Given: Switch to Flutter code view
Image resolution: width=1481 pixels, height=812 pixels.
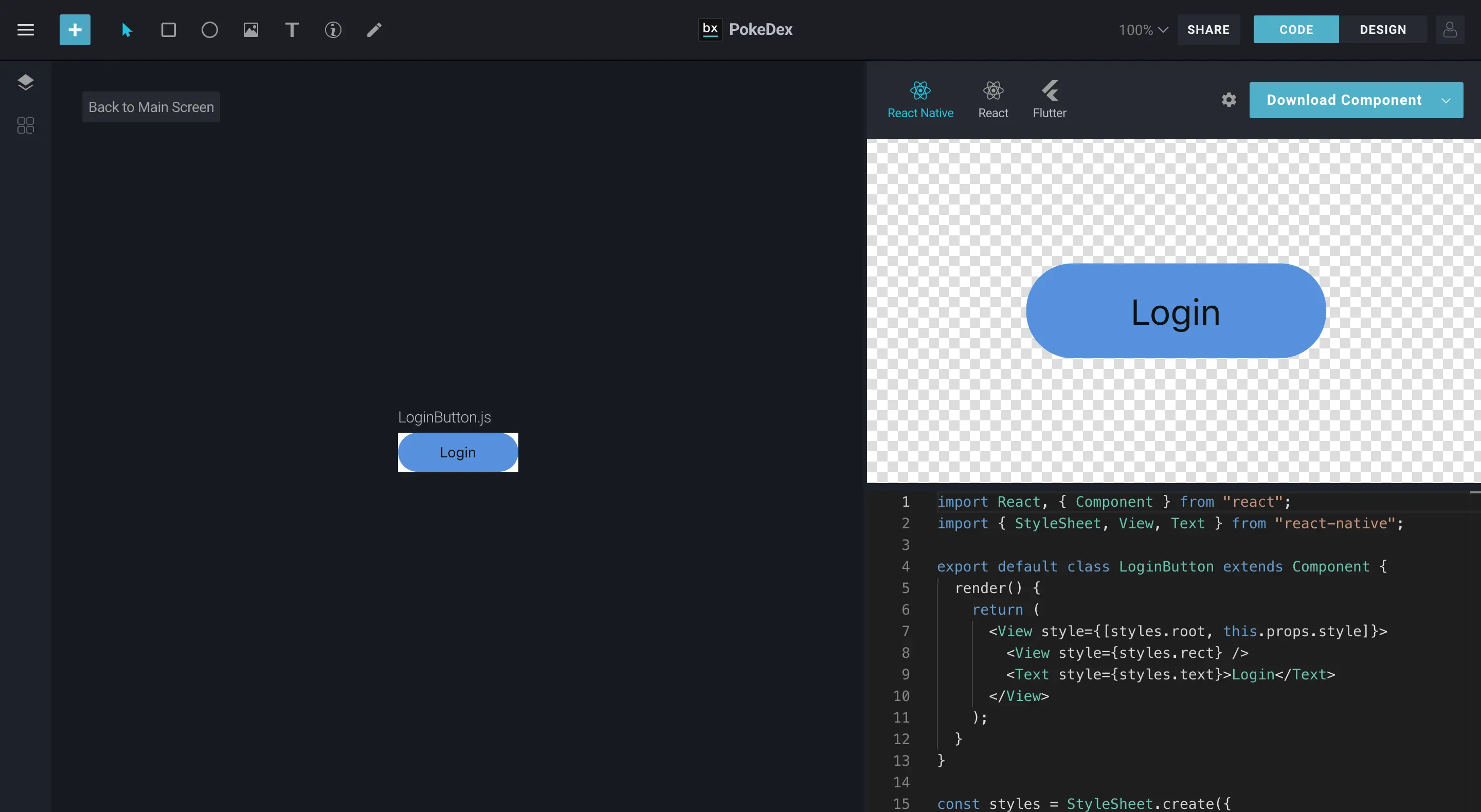Looking at the screenshot, I should tap(1049, 99).
